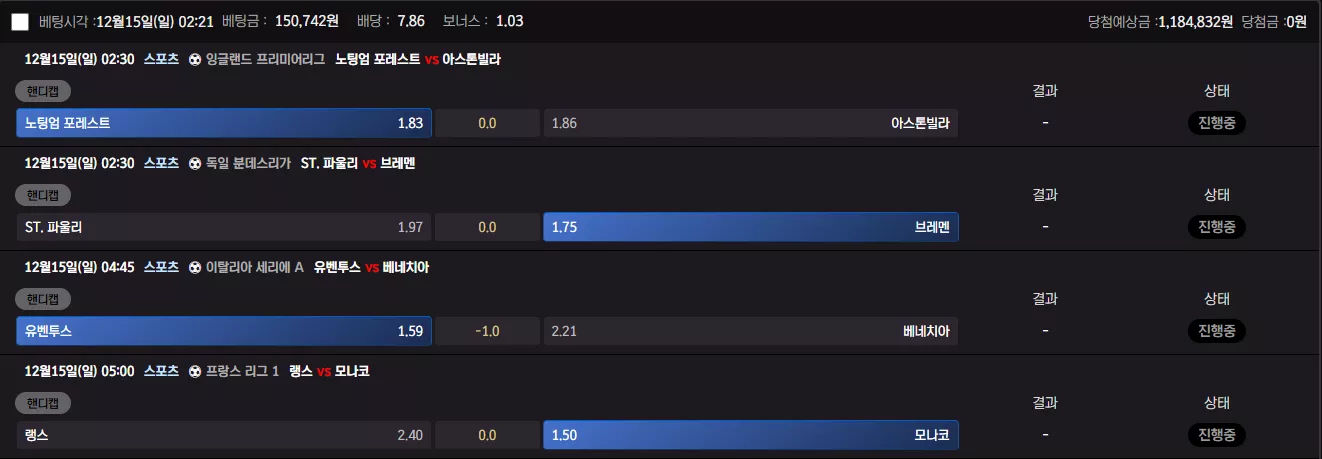Image resolution: width=1322 pixels, height=459 pixels.
Task: Click the 핸디캡 tag for the 노팅엄 match
Action: pos(43,91)
